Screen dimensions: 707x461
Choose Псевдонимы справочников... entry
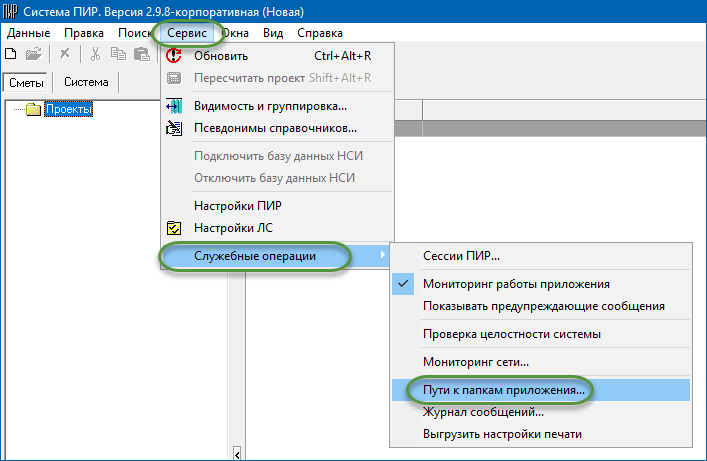pyautogui.click(x=277, y=128)
